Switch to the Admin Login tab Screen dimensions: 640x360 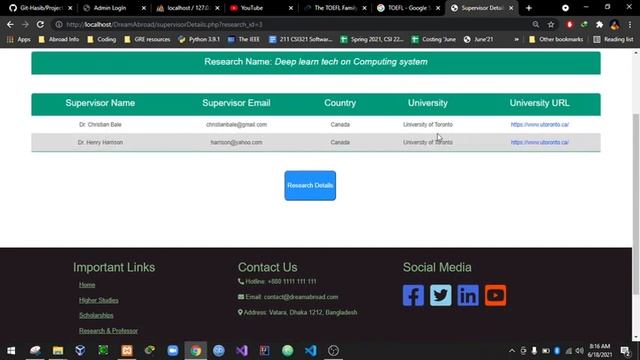114,8
